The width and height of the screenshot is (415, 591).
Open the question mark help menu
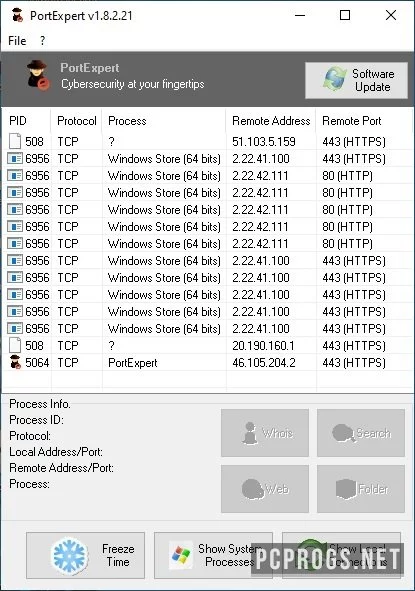click(43, 41)
